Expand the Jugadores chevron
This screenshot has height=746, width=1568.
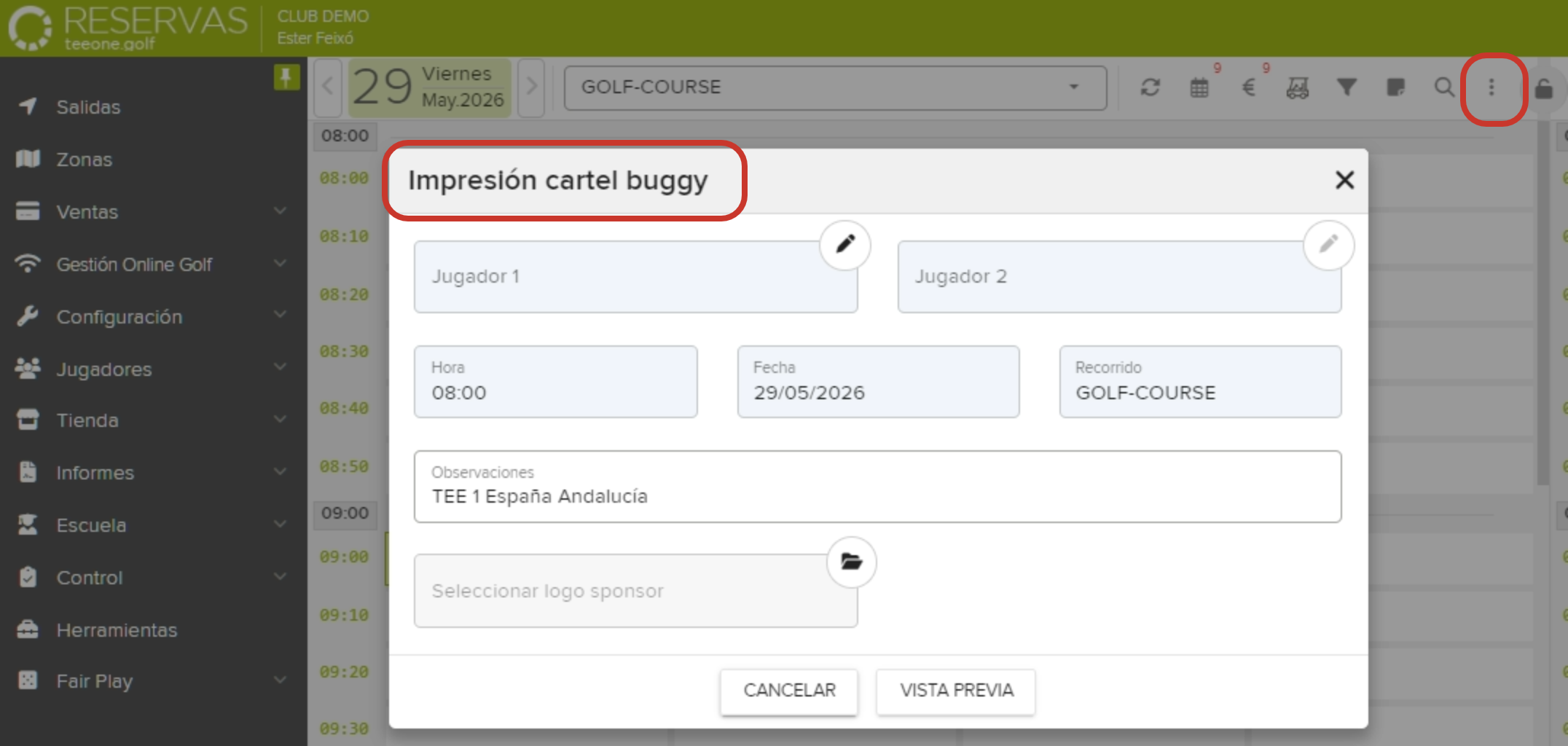tap(280, 367)
